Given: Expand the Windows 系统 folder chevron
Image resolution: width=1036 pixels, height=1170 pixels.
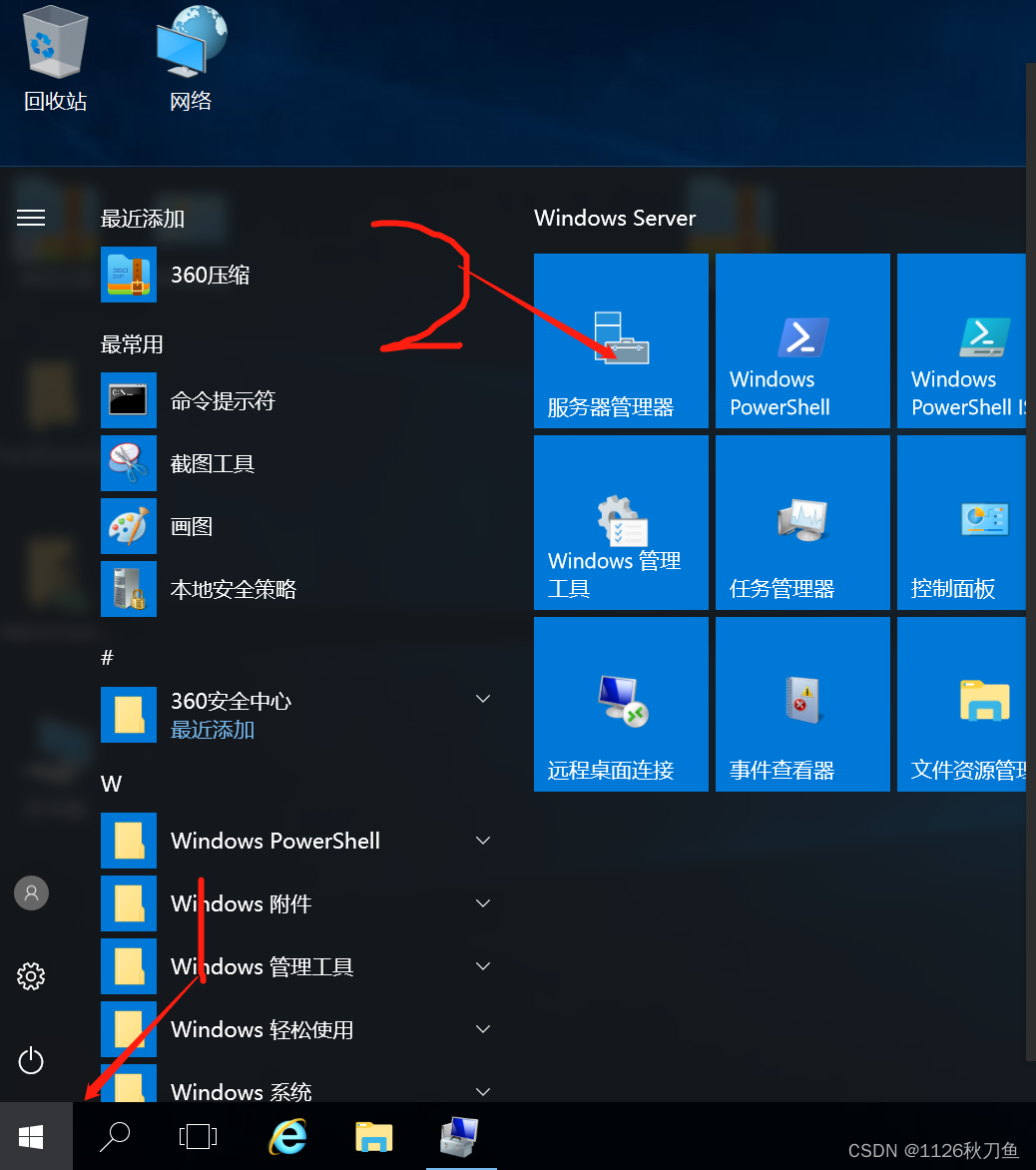Looking at the screenshot, I should [x=483, y=1092].
